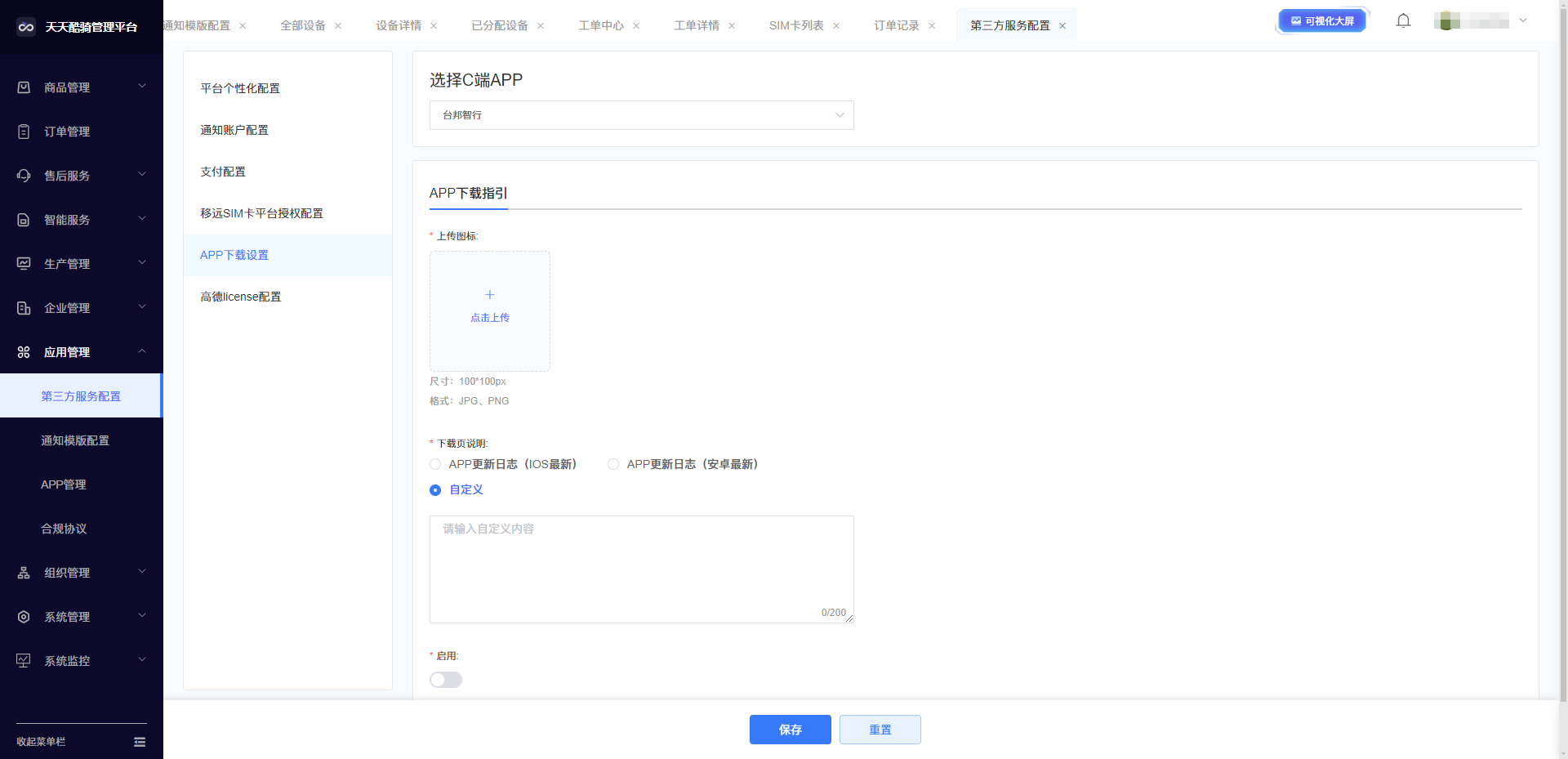Switch to the SIM卡列表 tab
Image resolution: width=1568 pixels, height=759 pixels.
pos(795,25)
